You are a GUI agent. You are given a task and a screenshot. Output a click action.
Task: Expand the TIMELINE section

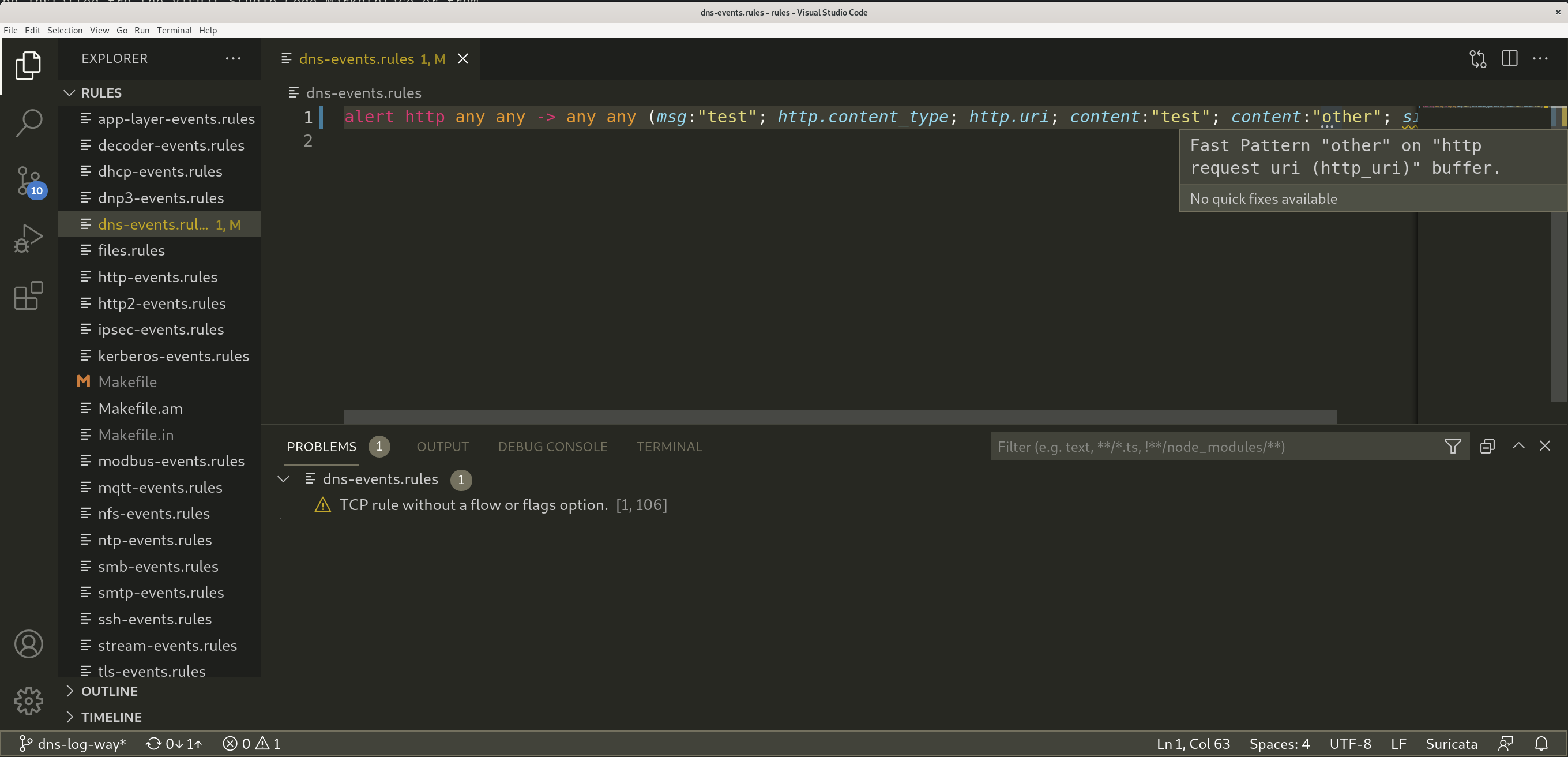coord(111,717)
